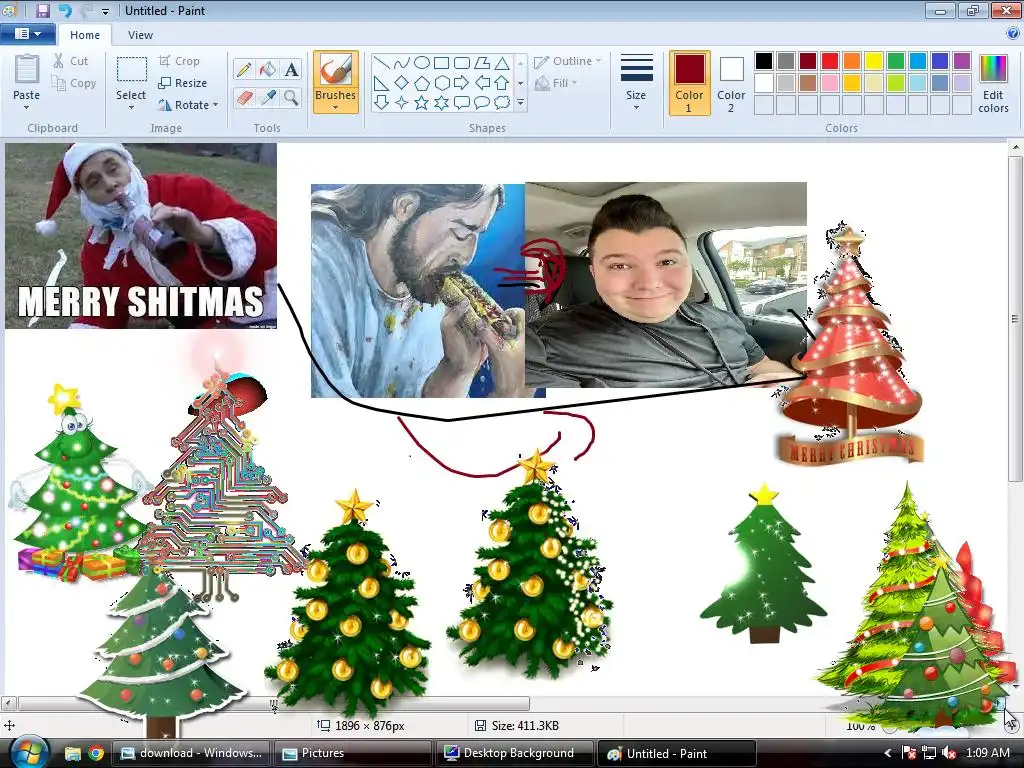Click the Cut button
The image size is (1024, 768).
point(71,61)
